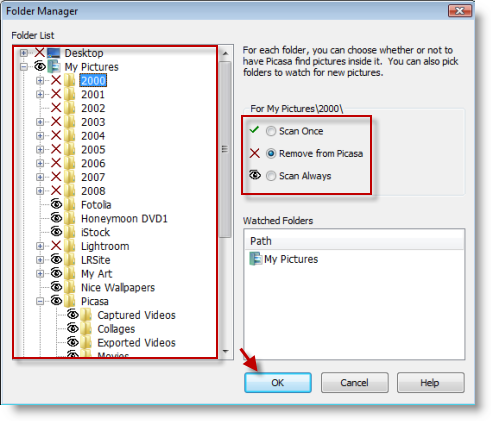This screenshot has height=421, width=491.
Task: Expand the 2000 folder node
Action: tap(40, 80)
